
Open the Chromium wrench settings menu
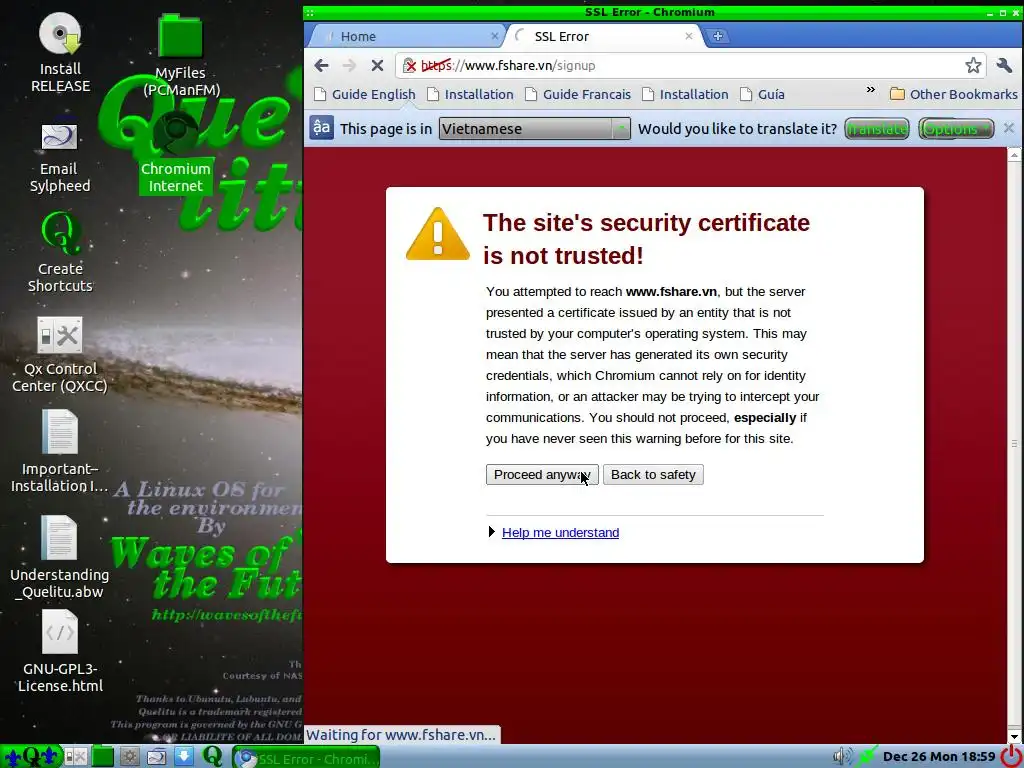coord(1004,65)
